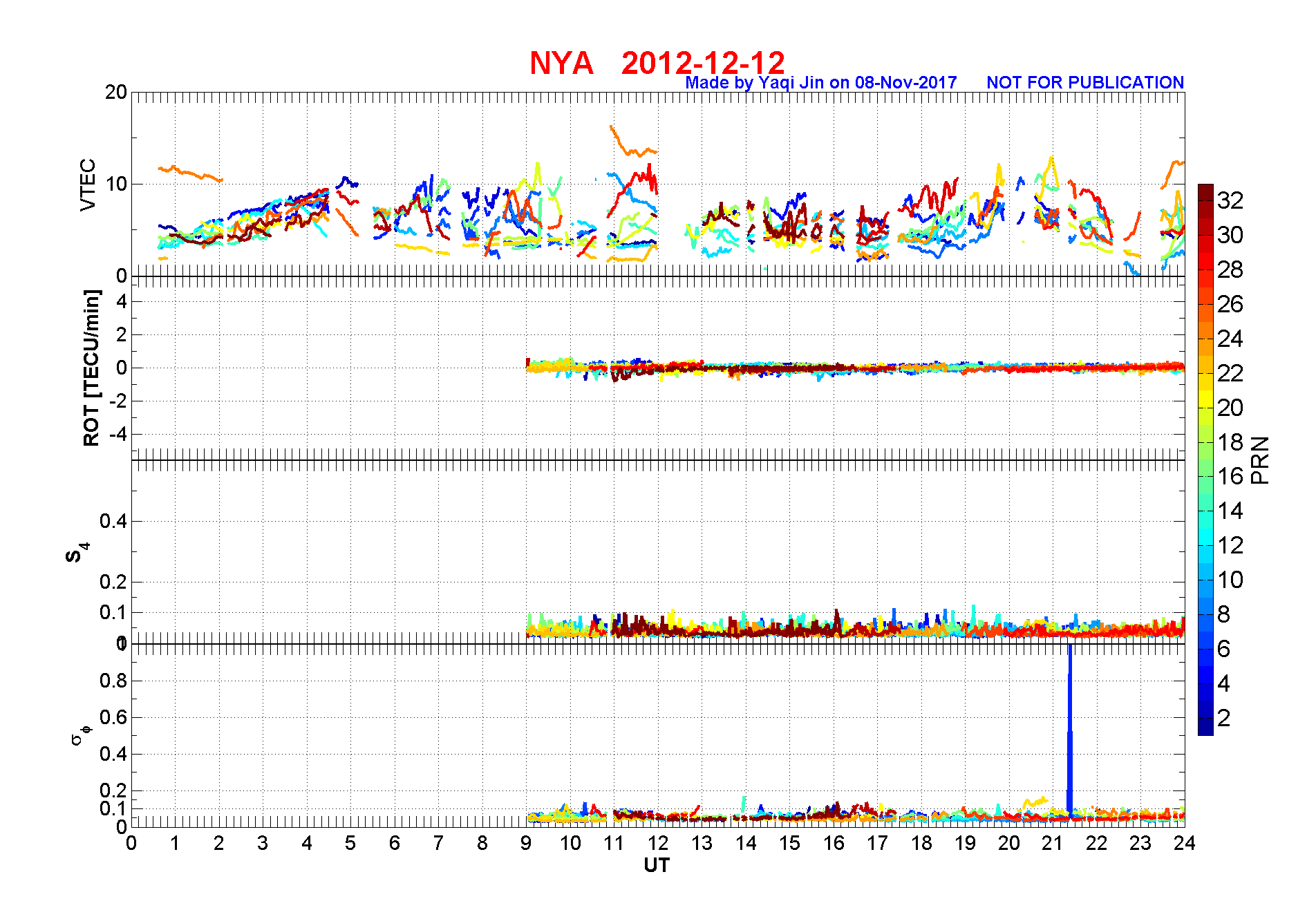Click the "24" tick on the UT axis
This screenshot has width=1316, height=919.
[x=1185, y=843]
